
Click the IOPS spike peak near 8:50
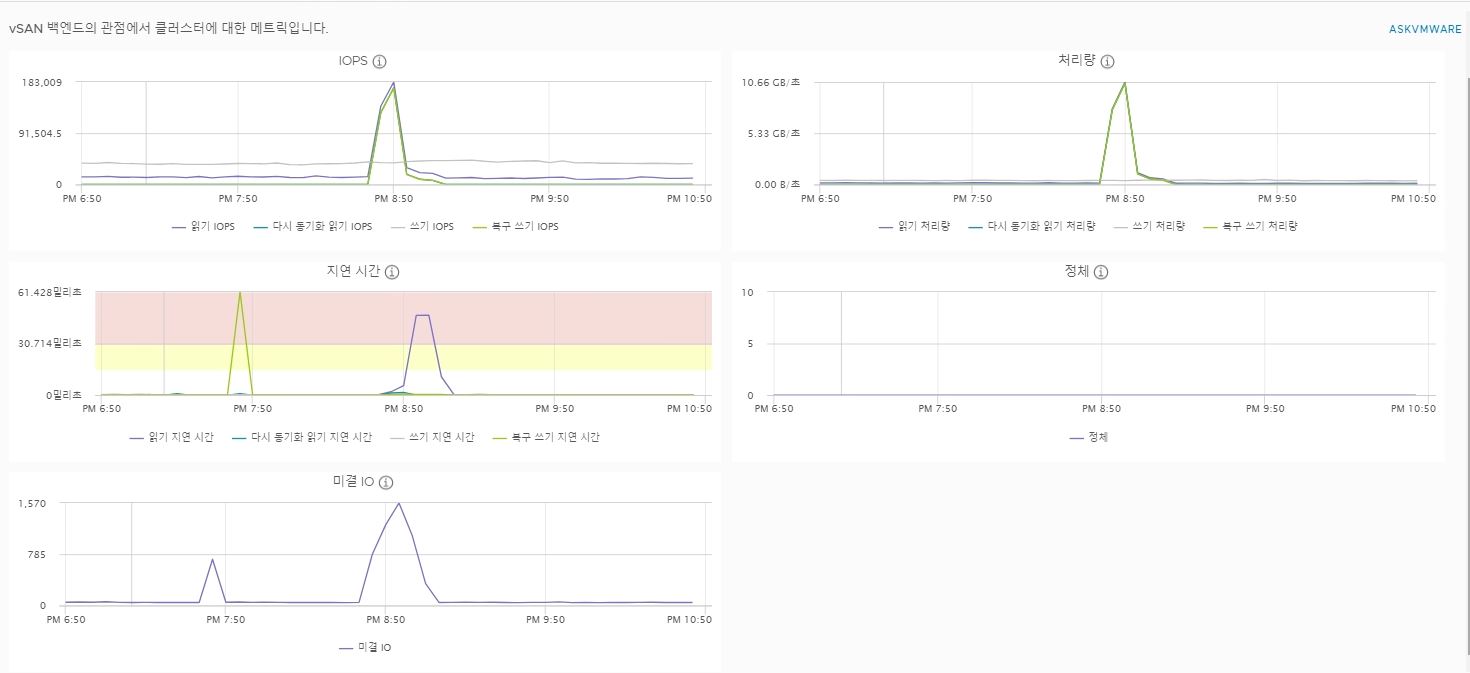[x=393, y=83]
